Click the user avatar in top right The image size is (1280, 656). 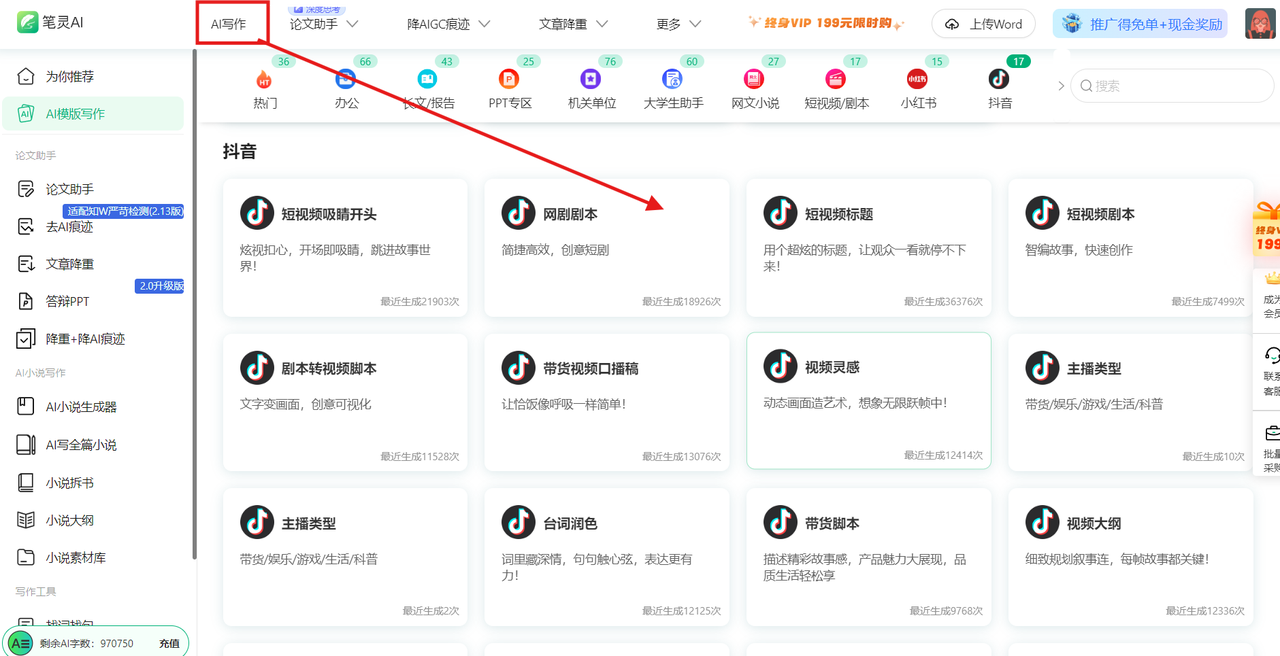[1260, 24]
